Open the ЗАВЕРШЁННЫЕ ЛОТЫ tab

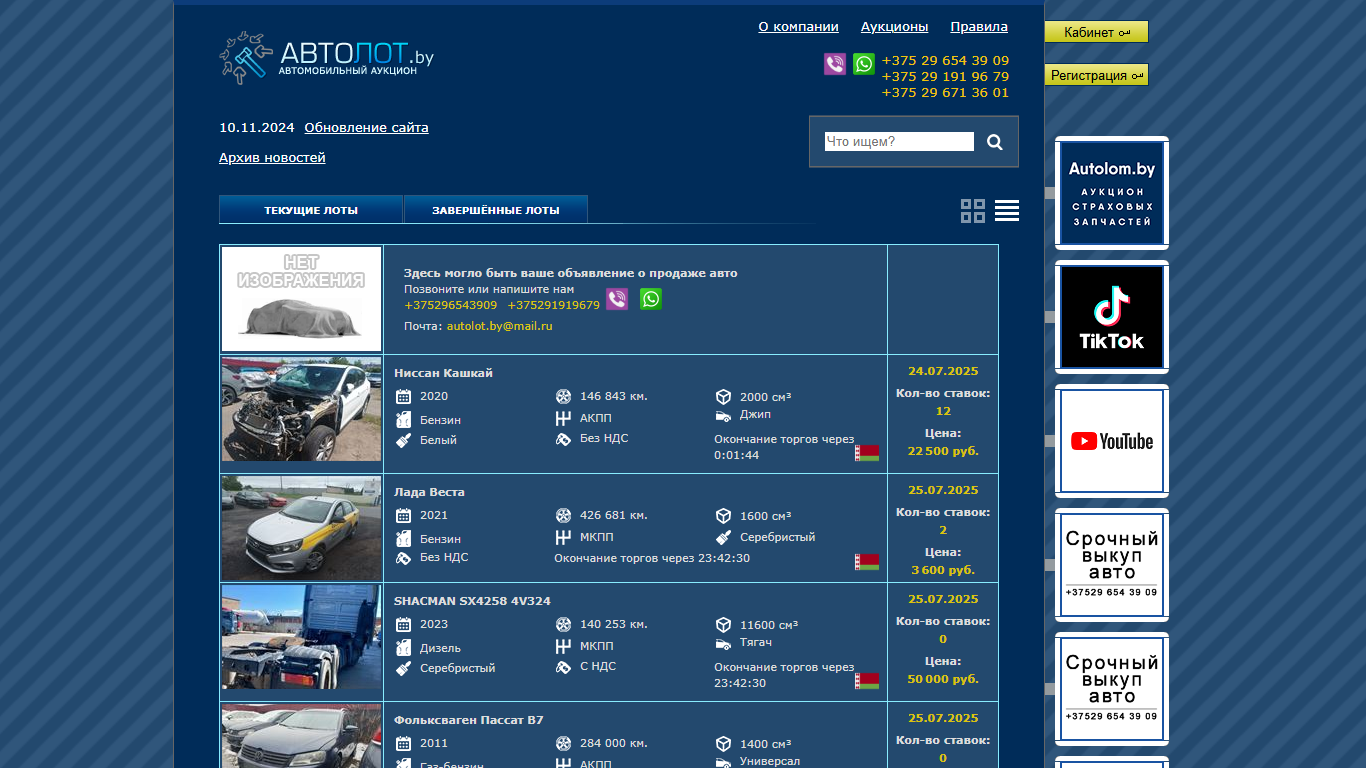coord(496,210)
